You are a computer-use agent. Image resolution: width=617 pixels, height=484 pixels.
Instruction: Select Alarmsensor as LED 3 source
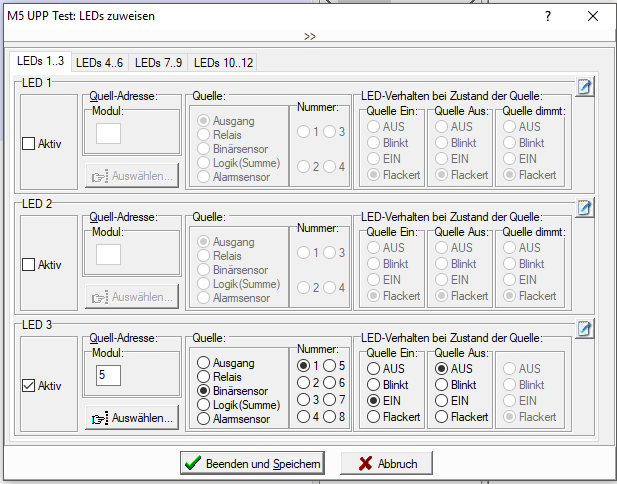pyautogui.click(x=203, y=419)
